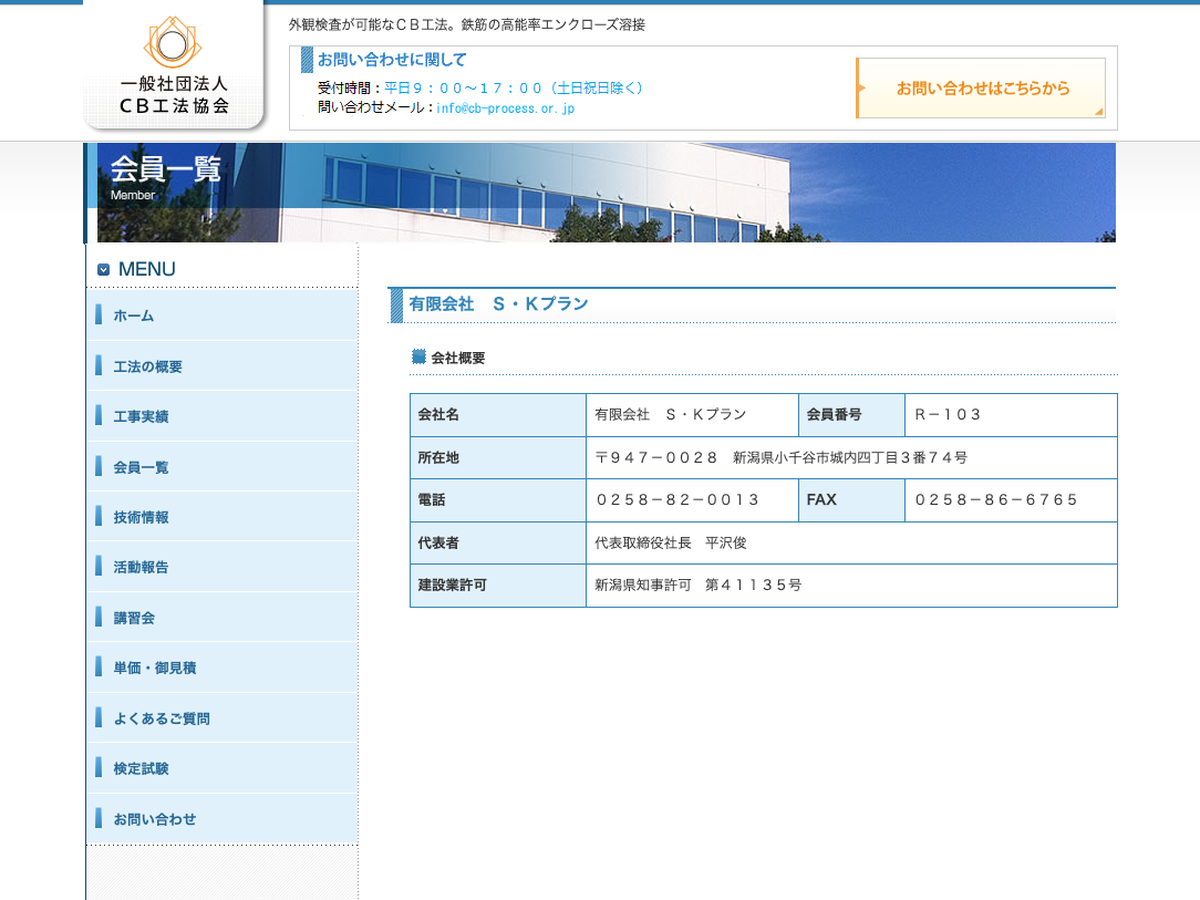Click the MENU header arrow icon
The height and width of the screenshot is (900, 1200).
click(103, 269)
